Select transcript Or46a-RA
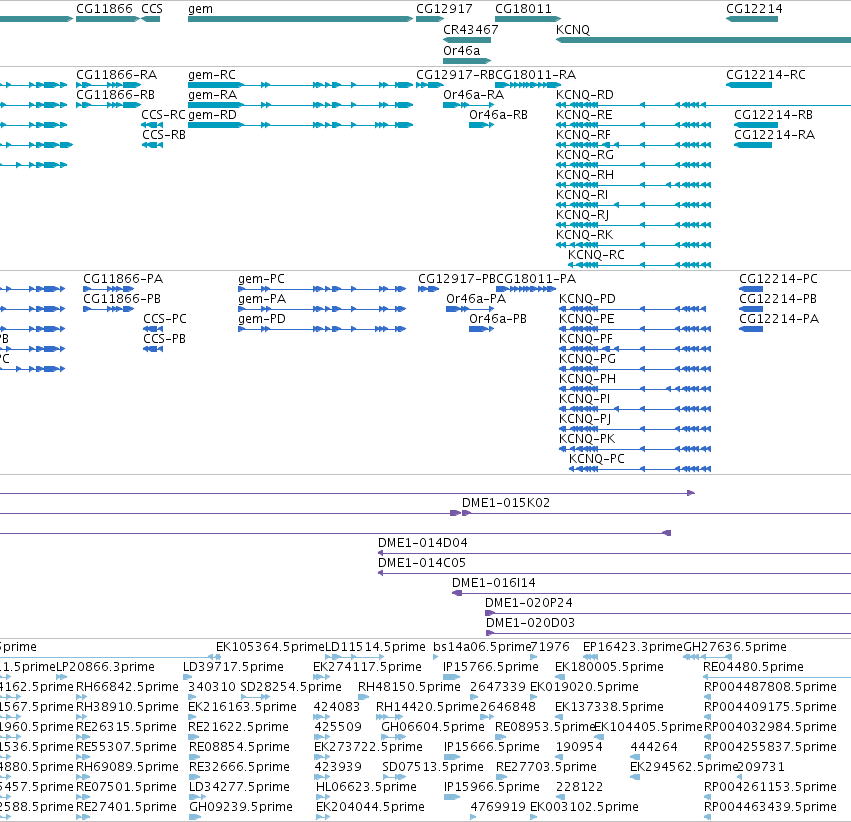Viewport: 851px width, 822px height. pos(473,94)
